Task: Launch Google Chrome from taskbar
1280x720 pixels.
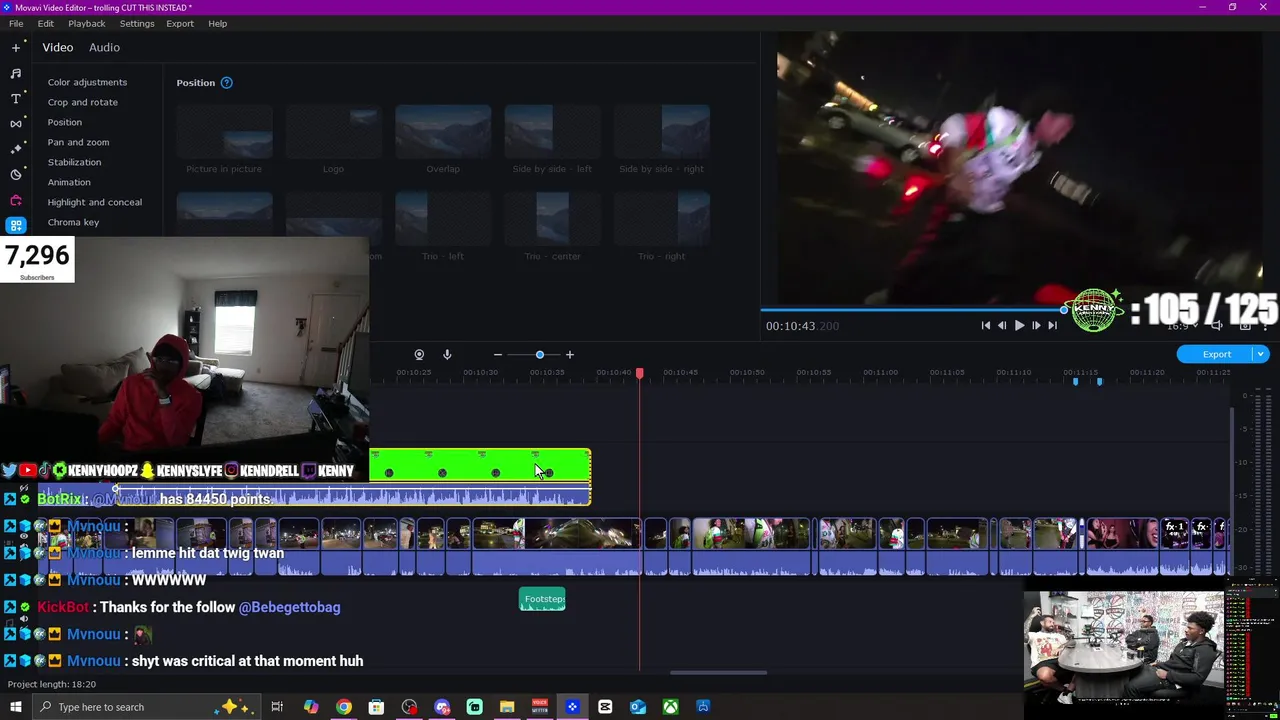Action: (x=343, y=707)
